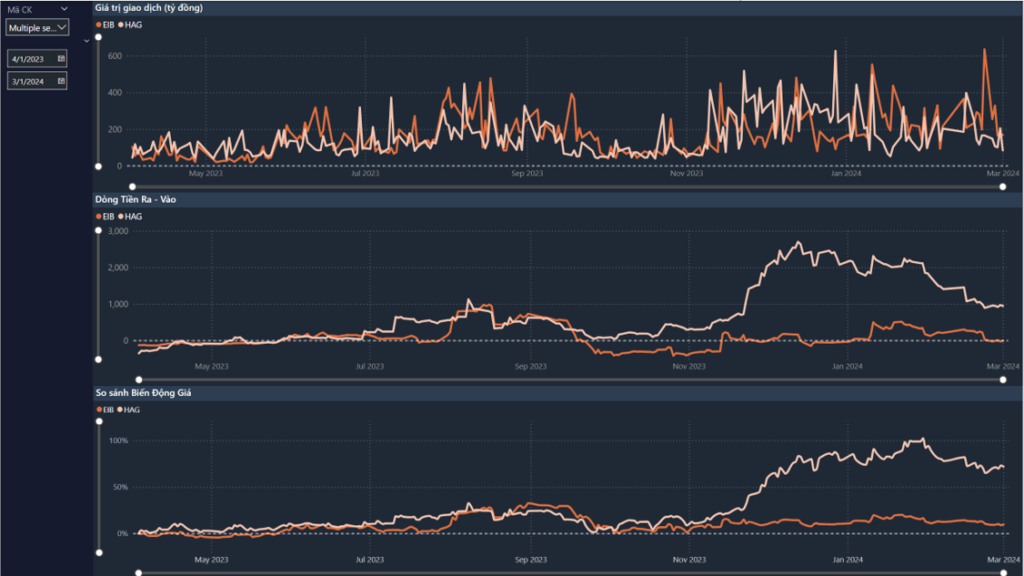Viewport: 1024px width, 576px height.
Task: Click the end date field showing 3/1/2024
Action: pos(32,82)
